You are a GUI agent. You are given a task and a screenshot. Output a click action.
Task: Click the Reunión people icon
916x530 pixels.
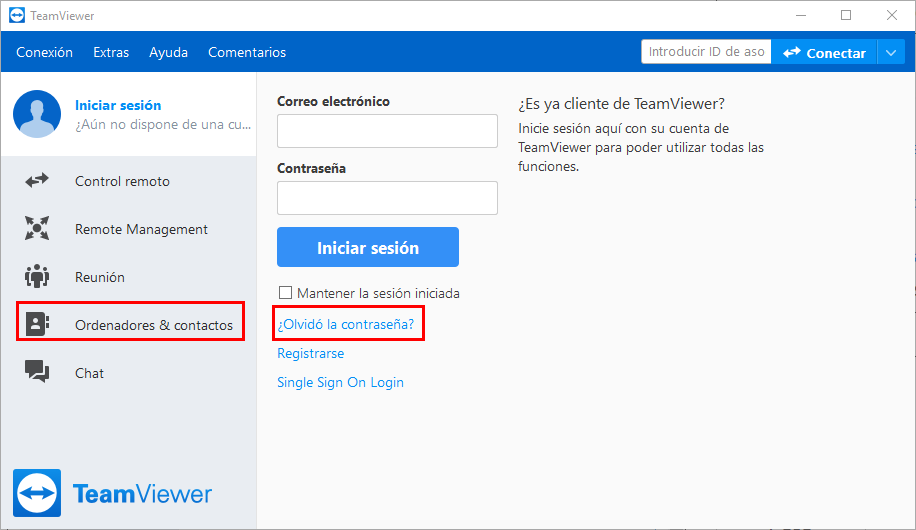pyautogui.click(x=37, y=276)
